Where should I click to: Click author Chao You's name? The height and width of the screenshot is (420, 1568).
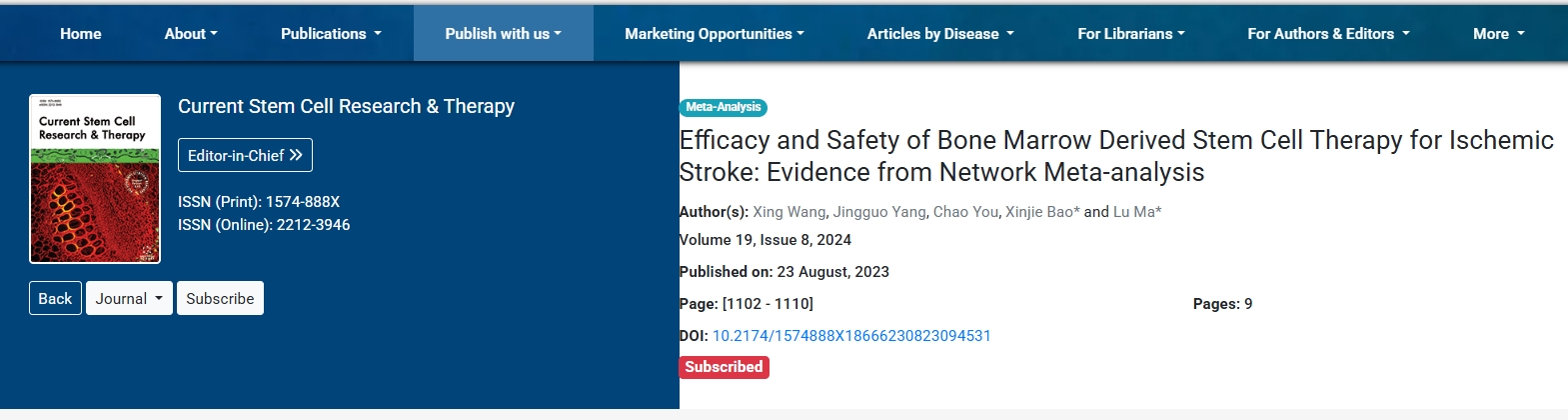pyautogui.click(x=966, y=212)
